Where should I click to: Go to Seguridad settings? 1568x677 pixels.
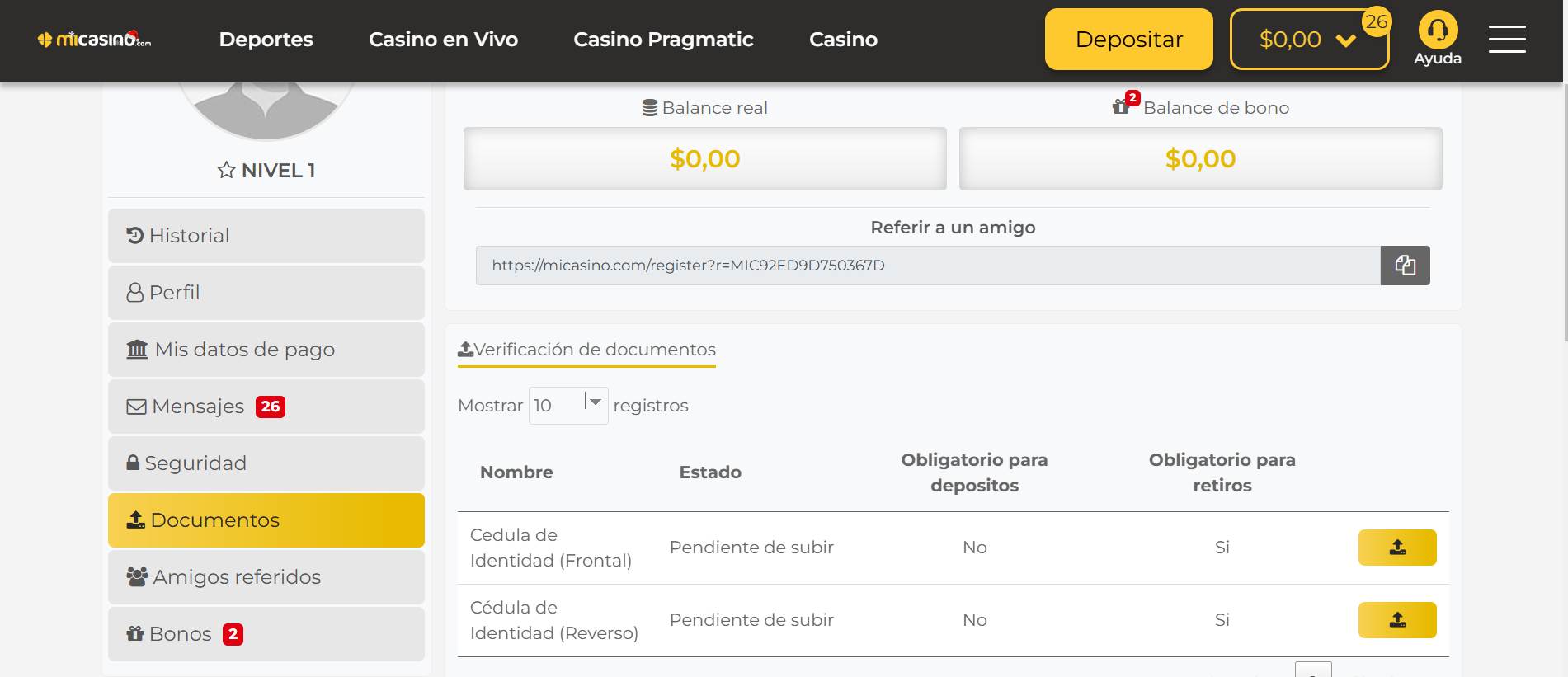[x=266, y=463]
